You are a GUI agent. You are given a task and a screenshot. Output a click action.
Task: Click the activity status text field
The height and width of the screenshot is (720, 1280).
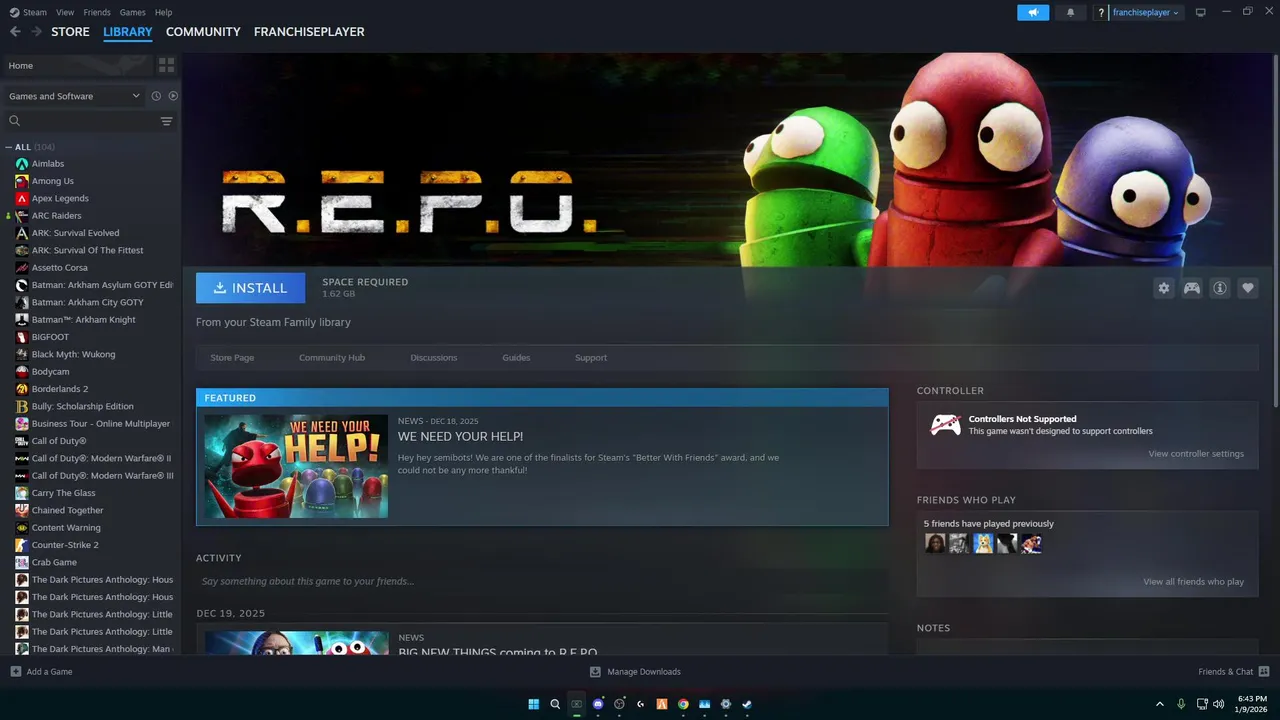542,581
